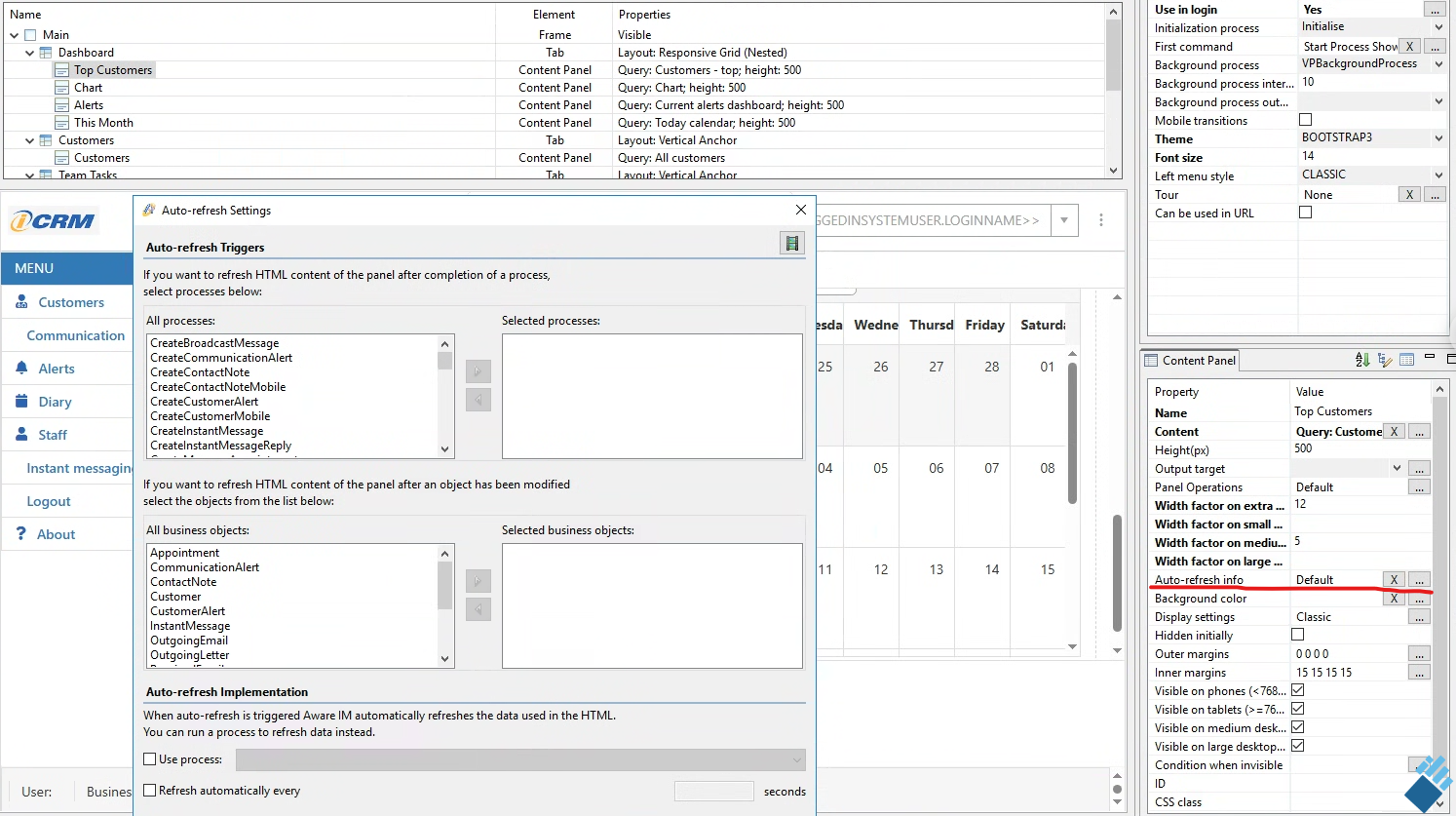Click the Logout link in the menu
Image resolution: width=1456 pixels, height=816 pixels.
(x=49, y=501)
